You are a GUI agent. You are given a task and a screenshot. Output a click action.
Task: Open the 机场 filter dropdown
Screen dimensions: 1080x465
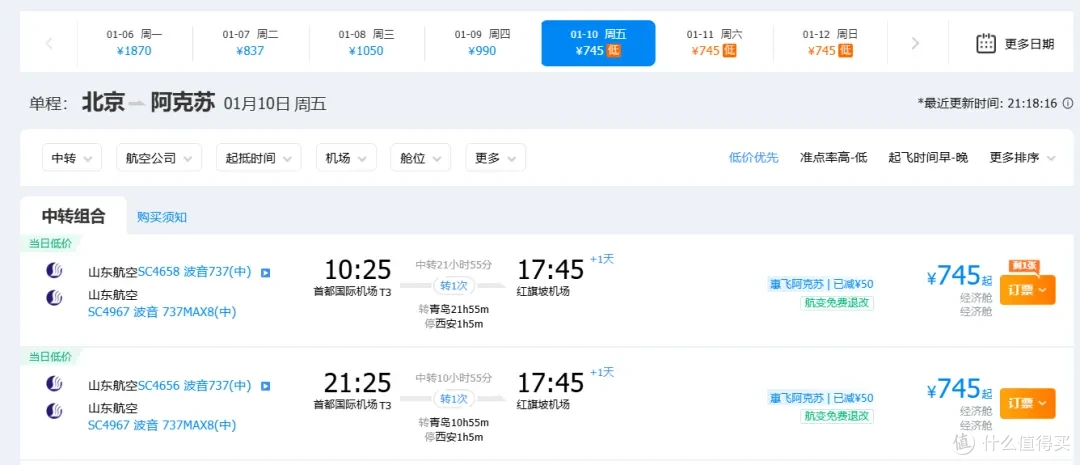coord(346,158)
